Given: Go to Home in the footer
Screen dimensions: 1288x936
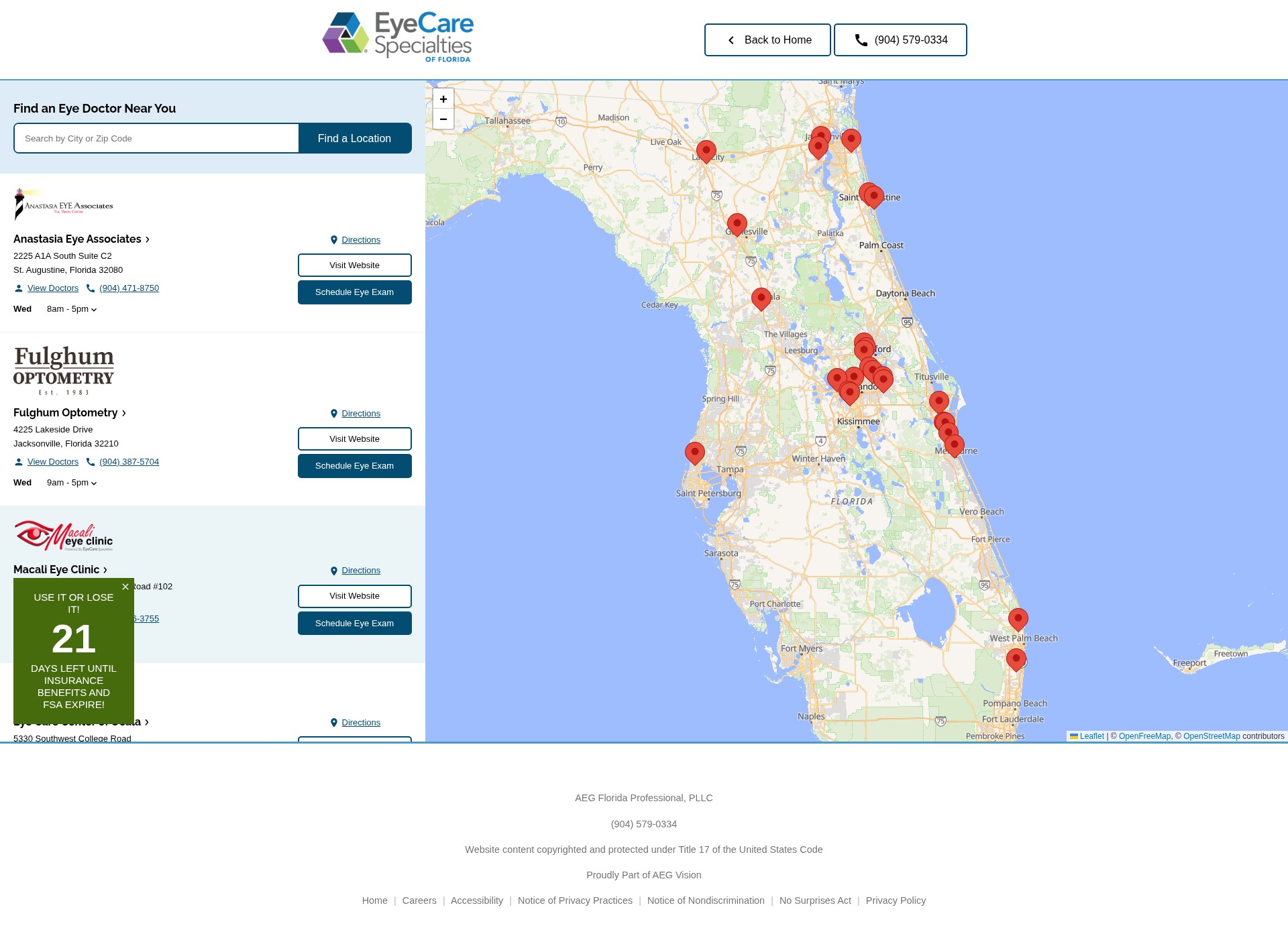Looking at the screenshot, I should tap(375, 900).
